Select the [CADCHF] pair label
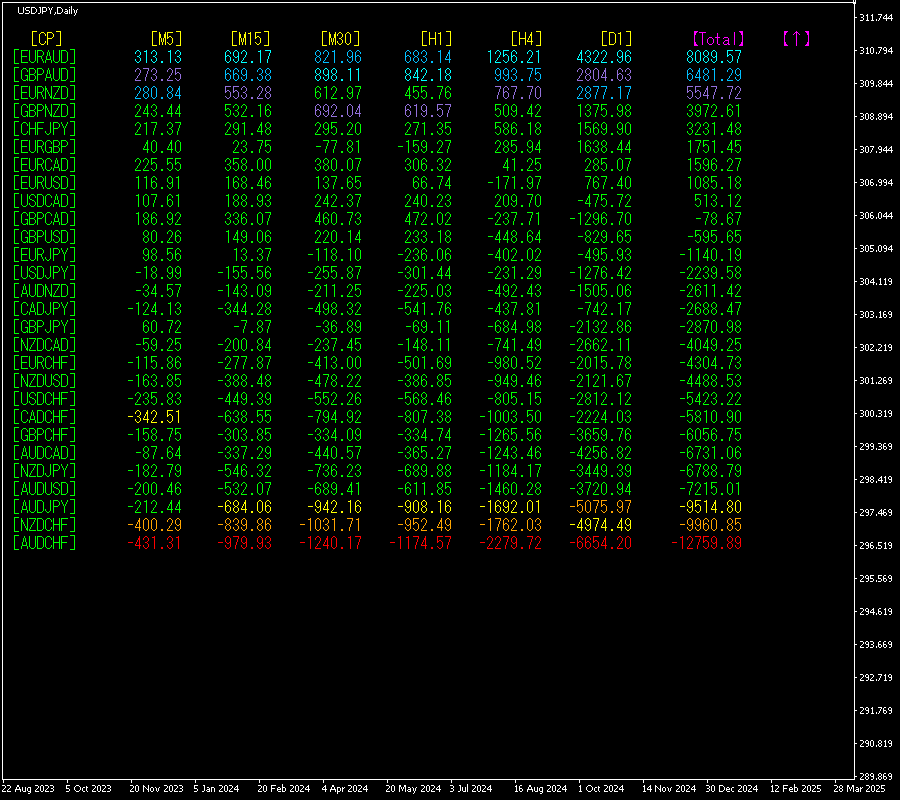 point(44,417)
